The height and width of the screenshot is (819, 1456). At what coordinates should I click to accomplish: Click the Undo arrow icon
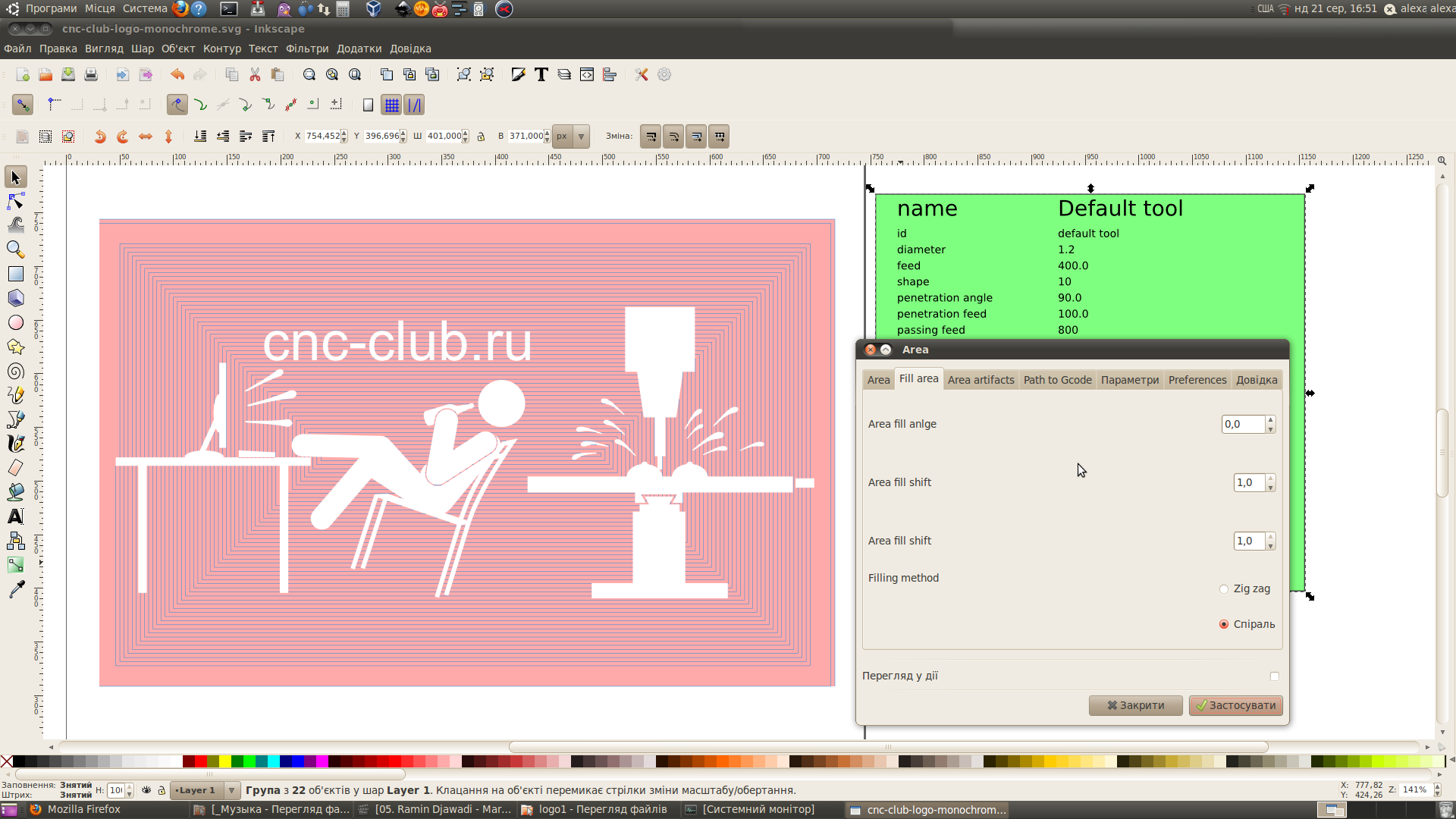click(x=177, y=74)
